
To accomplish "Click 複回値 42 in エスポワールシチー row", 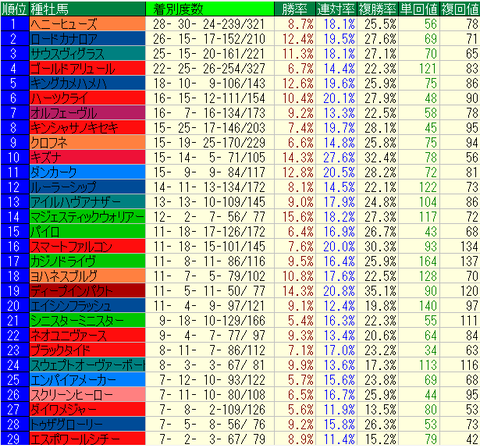I will (x=472, y=439).
